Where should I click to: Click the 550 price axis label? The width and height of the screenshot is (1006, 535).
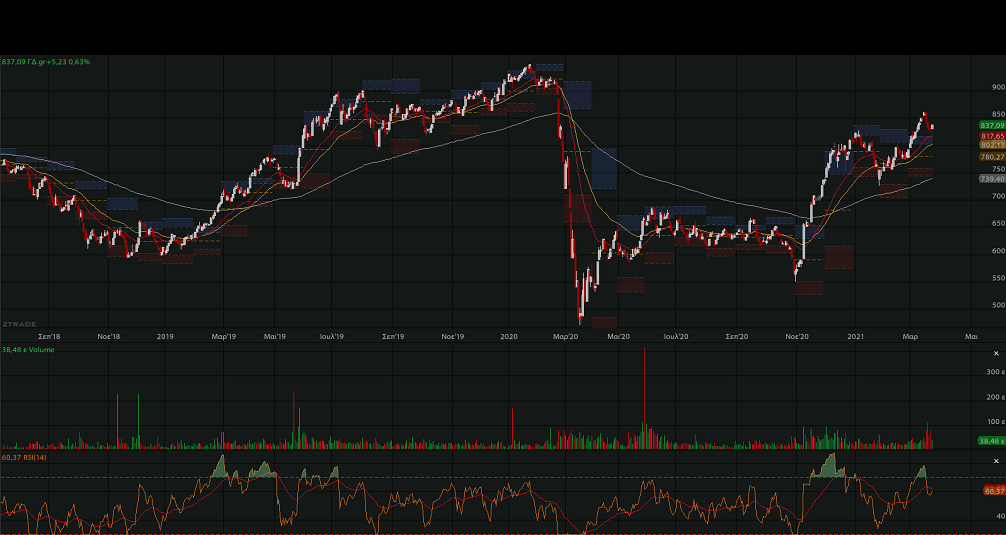[x=998, y=278]
